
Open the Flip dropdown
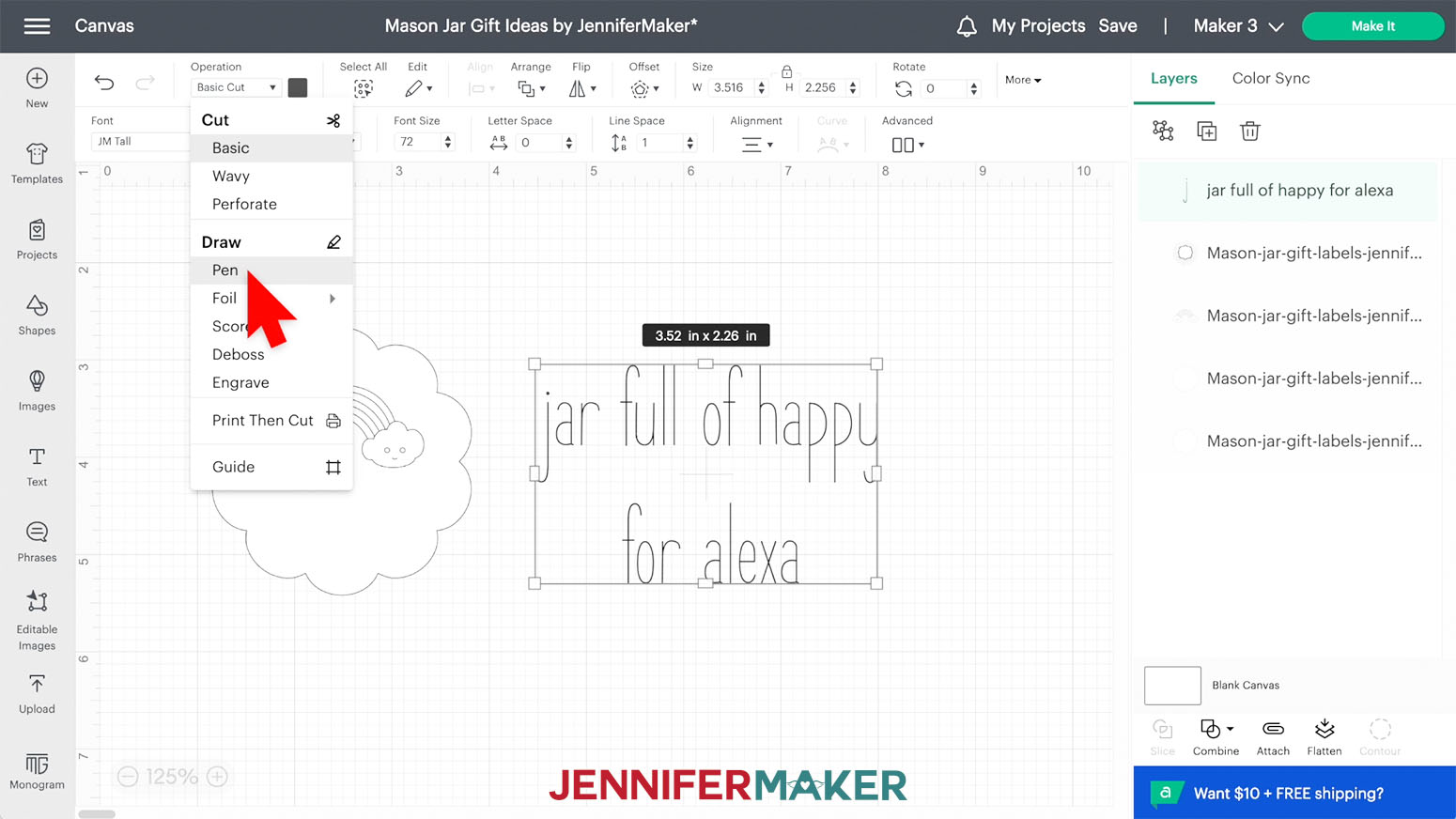pos(581,88)
